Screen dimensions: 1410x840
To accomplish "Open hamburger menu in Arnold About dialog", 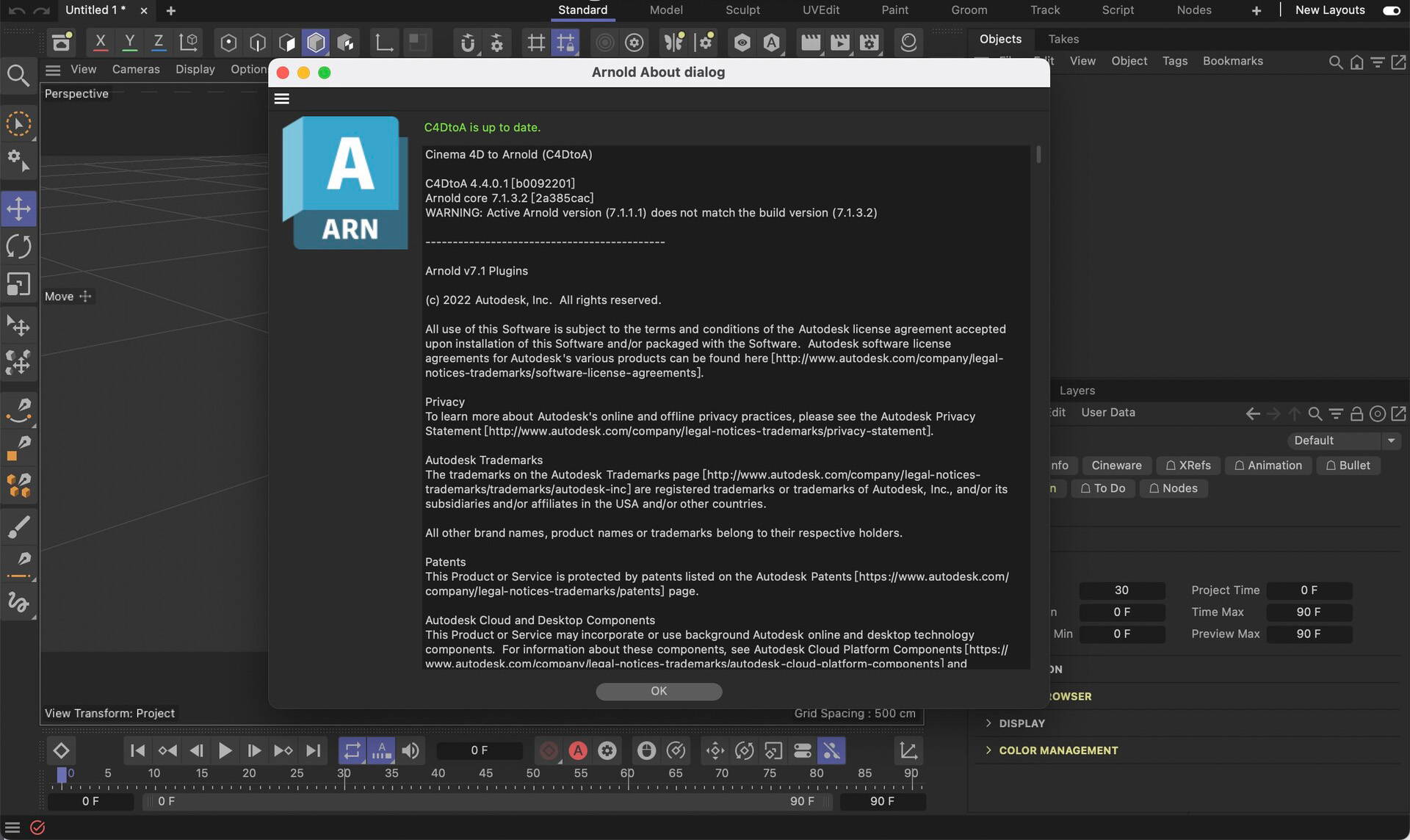I will pyautogui.click(x=282, y=99).
